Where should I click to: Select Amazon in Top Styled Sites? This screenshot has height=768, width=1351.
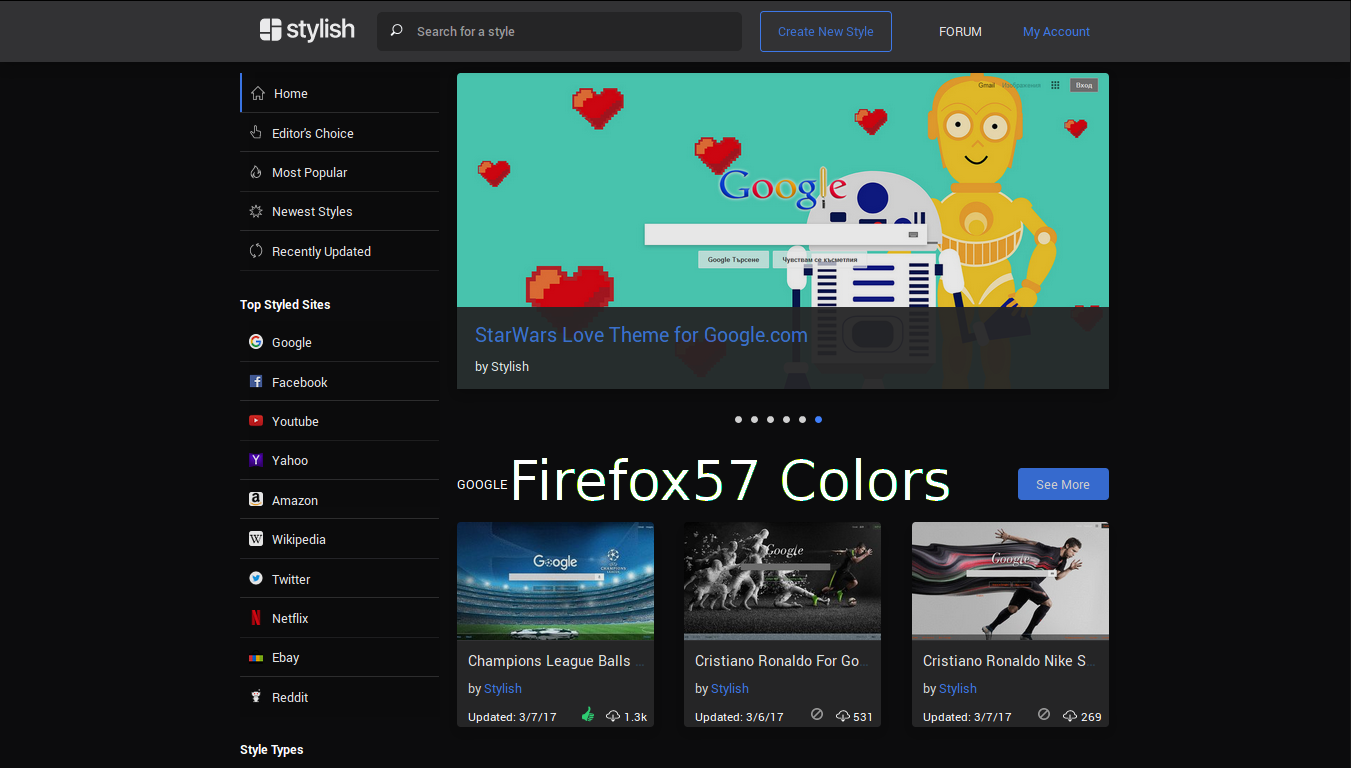(x=339, y=500)
